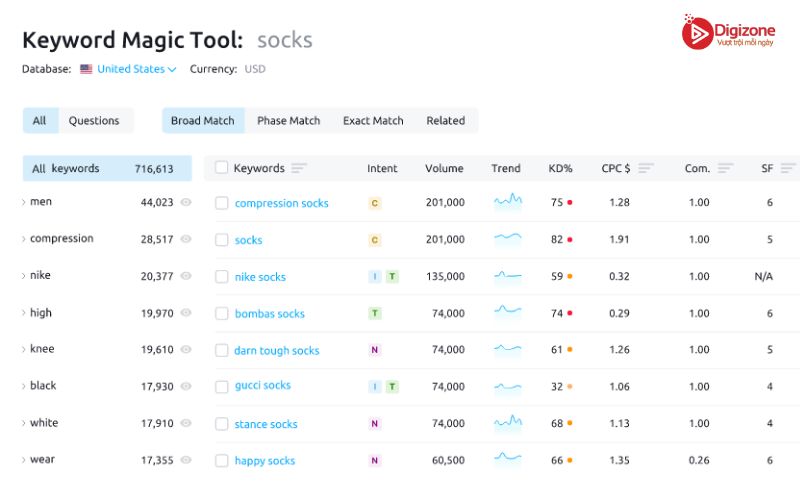The height and width of the screenshot is (500, 800).
Task: Toggle the eye icon for compression group
Action: (x=186, y=239)
